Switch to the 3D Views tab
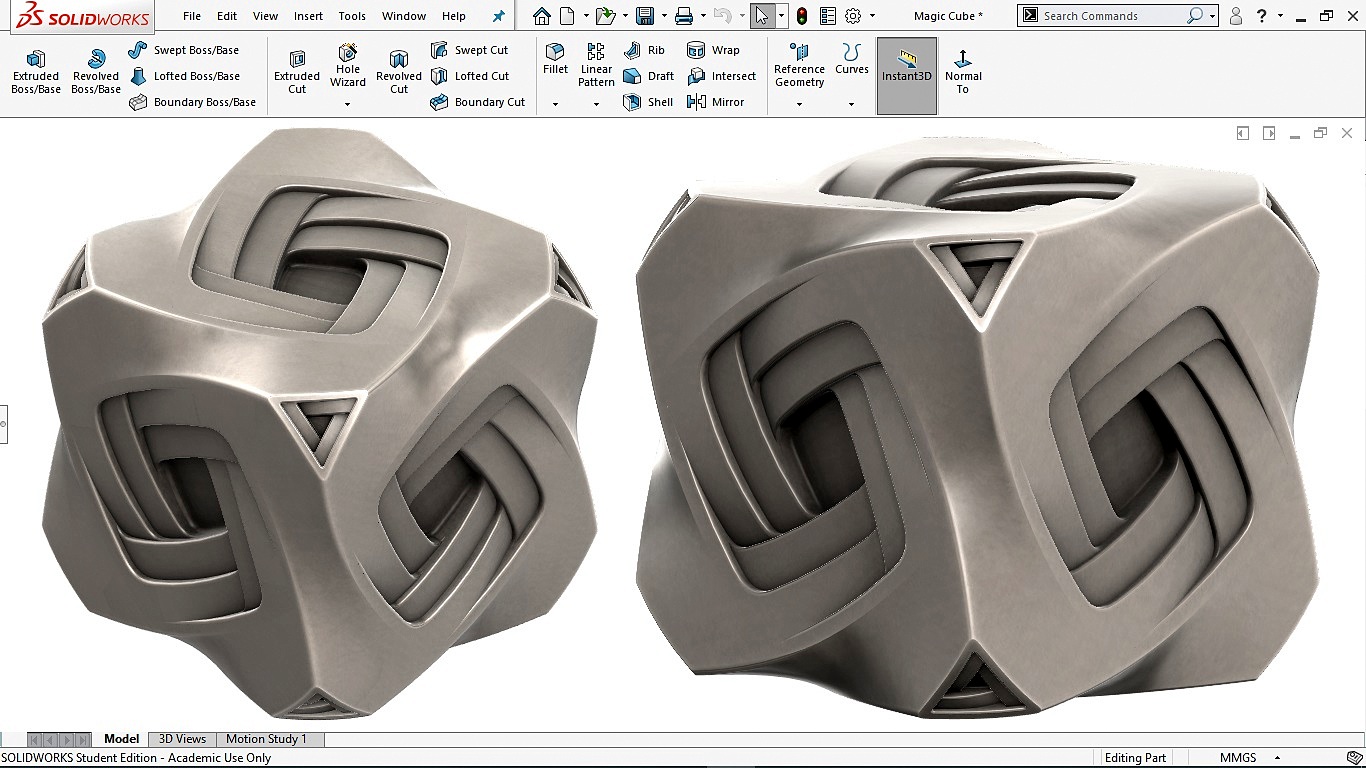Image resolution: width=1366 pixels, height=768 pixels. click(182, 739)
